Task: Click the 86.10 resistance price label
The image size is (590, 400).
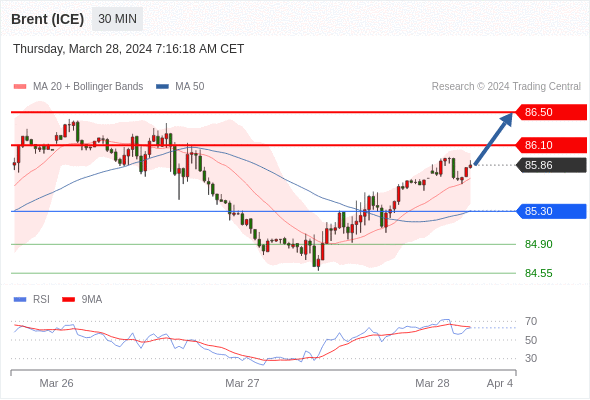Action: [x=551, y=145]
